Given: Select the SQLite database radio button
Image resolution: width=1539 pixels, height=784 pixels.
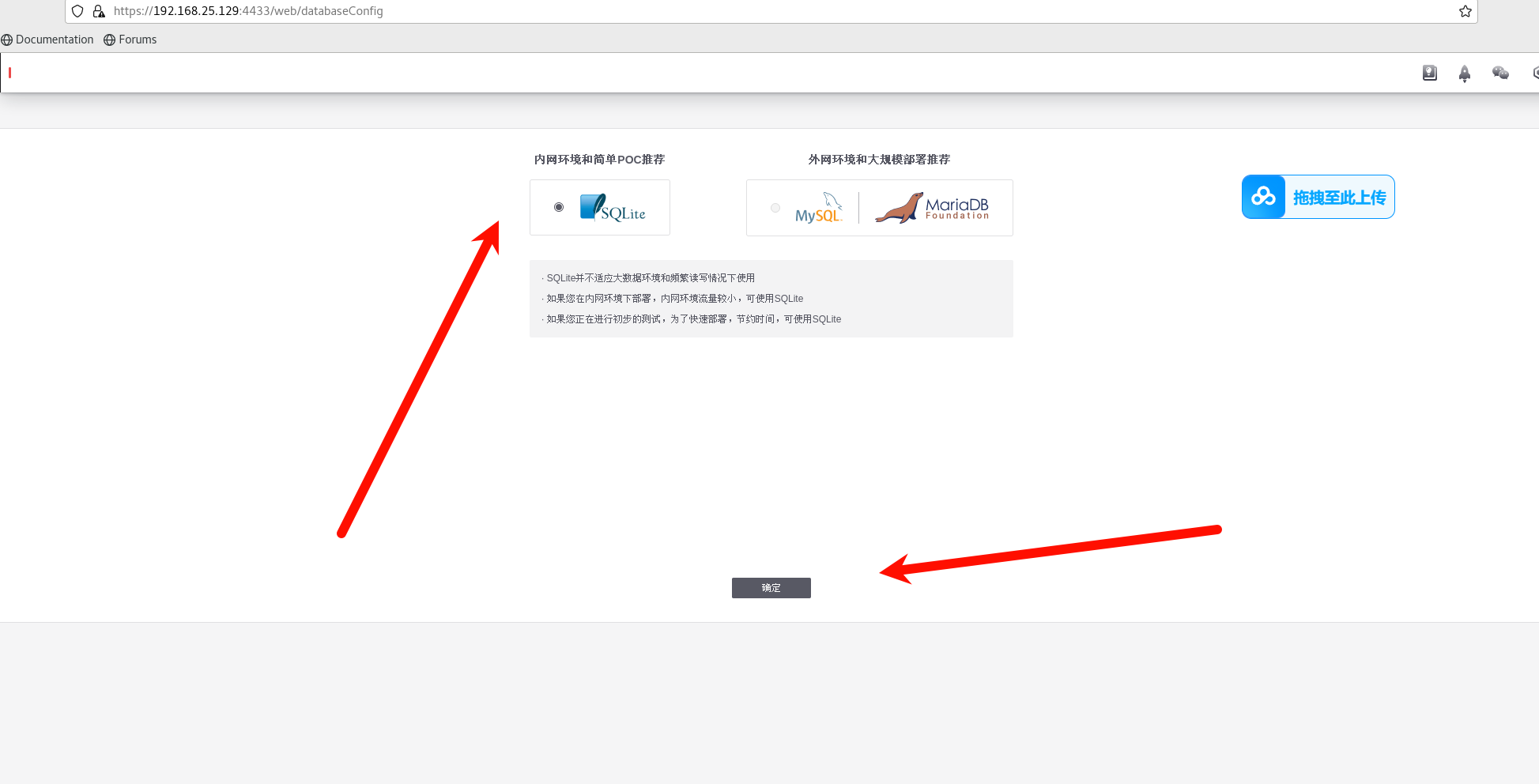Looking at the screenshot, I should point(559,206).
